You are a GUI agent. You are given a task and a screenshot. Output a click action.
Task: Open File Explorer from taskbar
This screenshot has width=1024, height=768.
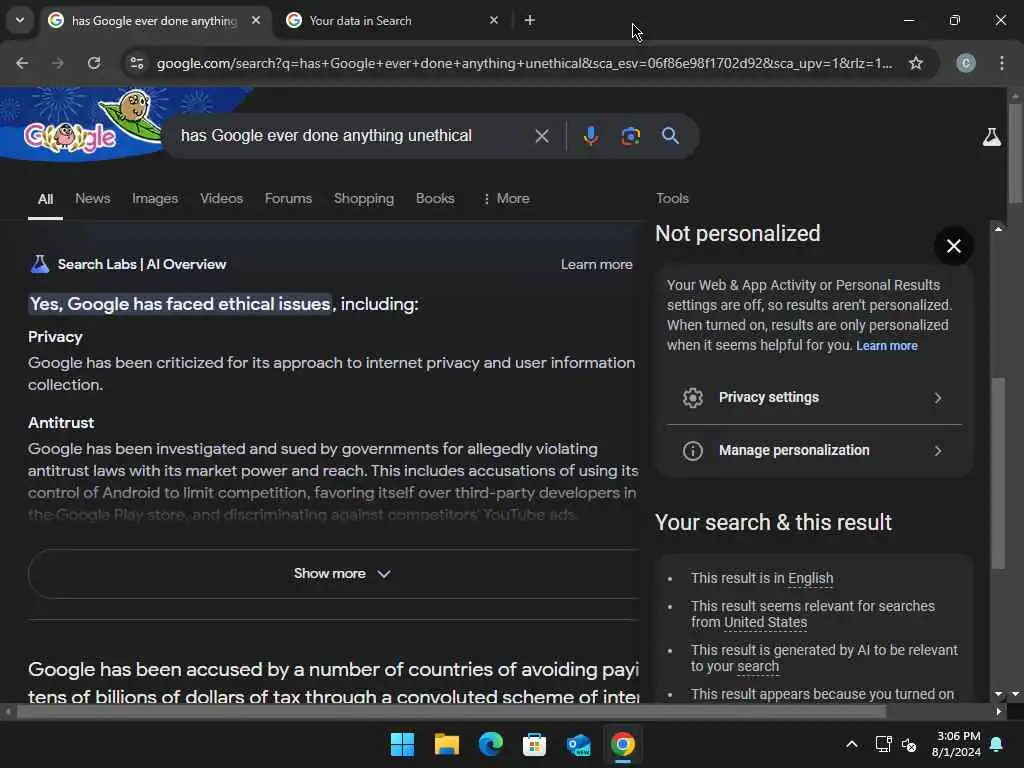[447, 744]
